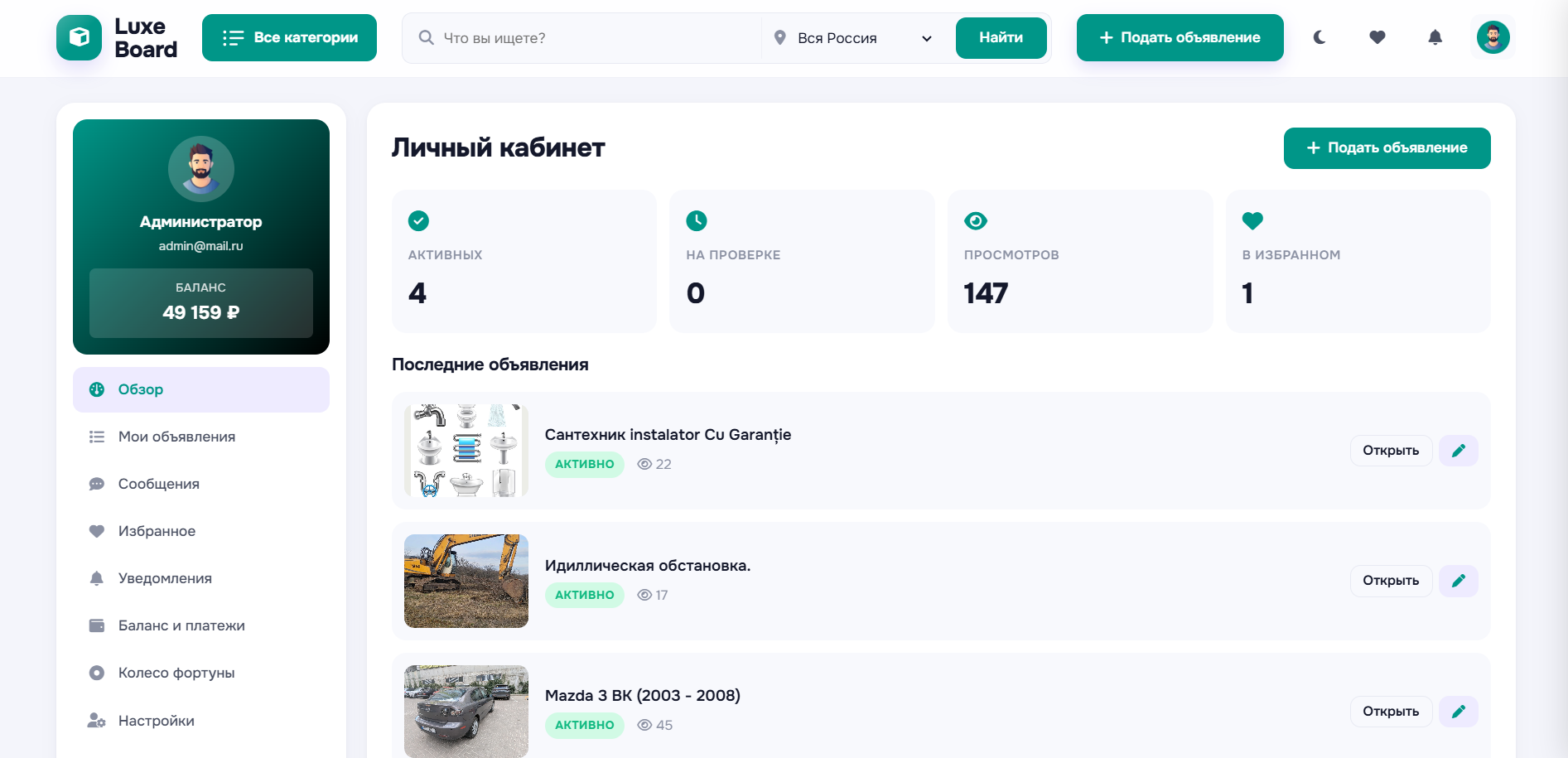This screenshot has height=758, width=1568.
Task: Open the Сантехник instalator listing with Открыть
Action: pyautogui.click(x=1391, y=451)
